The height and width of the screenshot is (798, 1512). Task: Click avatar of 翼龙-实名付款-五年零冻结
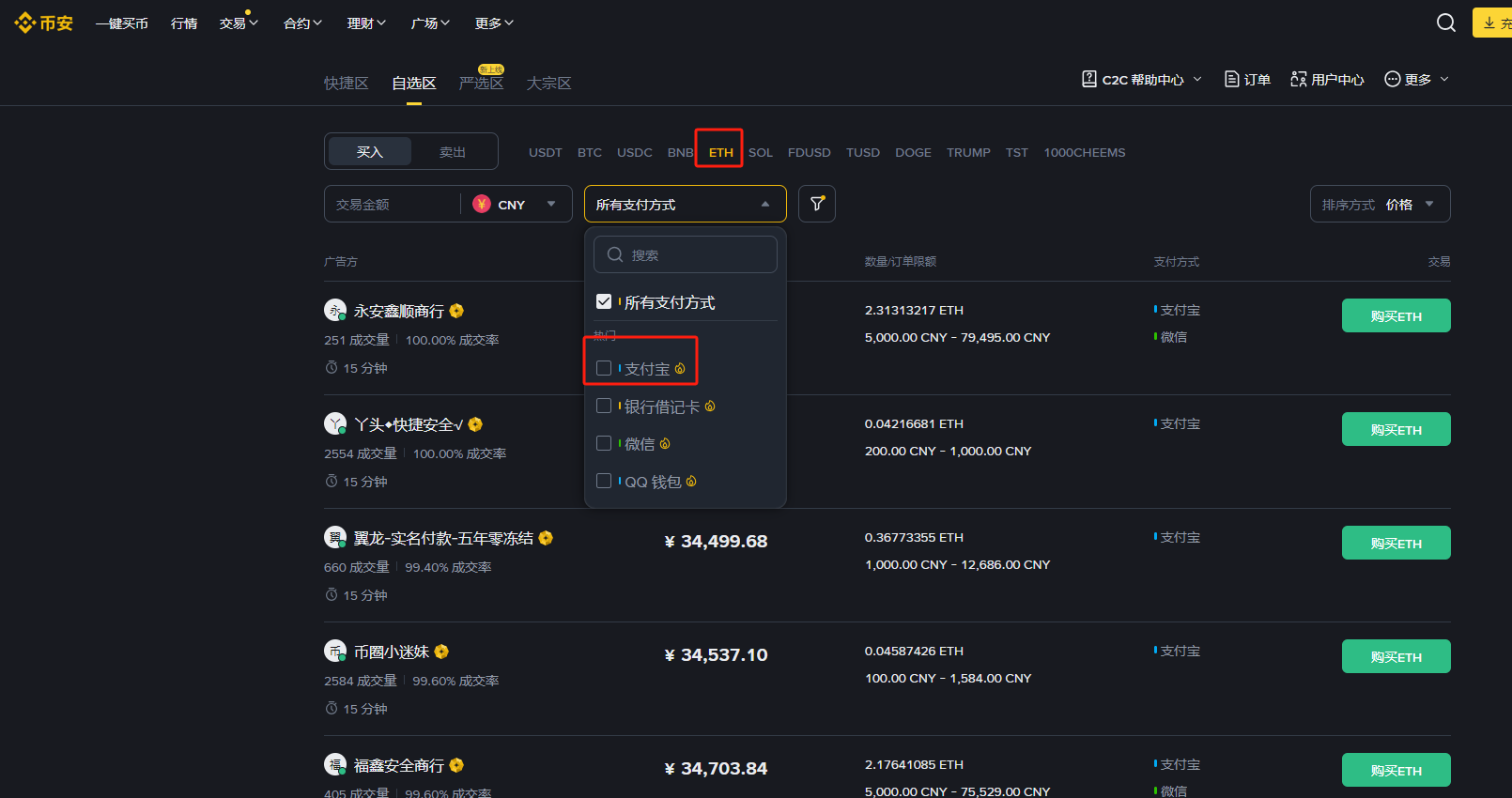point(335,537)
